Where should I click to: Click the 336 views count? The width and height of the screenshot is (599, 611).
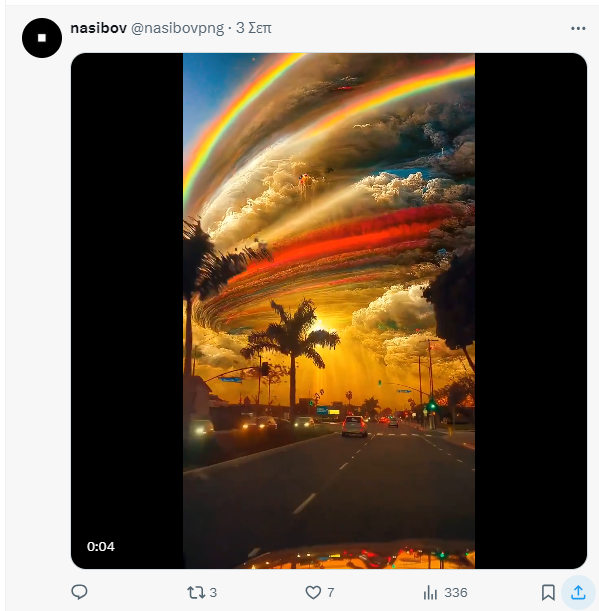click(456, 593)
